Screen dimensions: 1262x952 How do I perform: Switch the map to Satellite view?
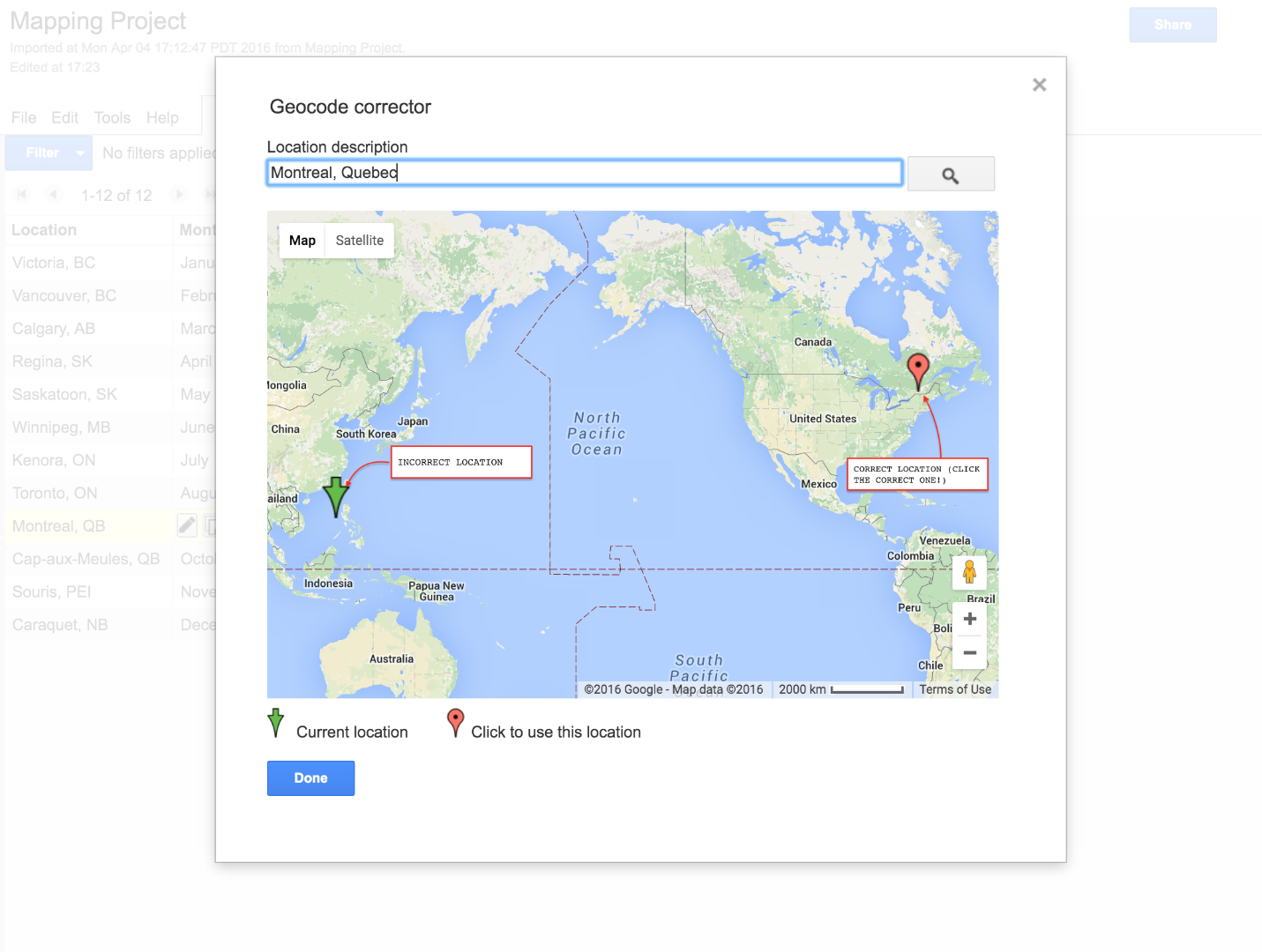(359, 240)
